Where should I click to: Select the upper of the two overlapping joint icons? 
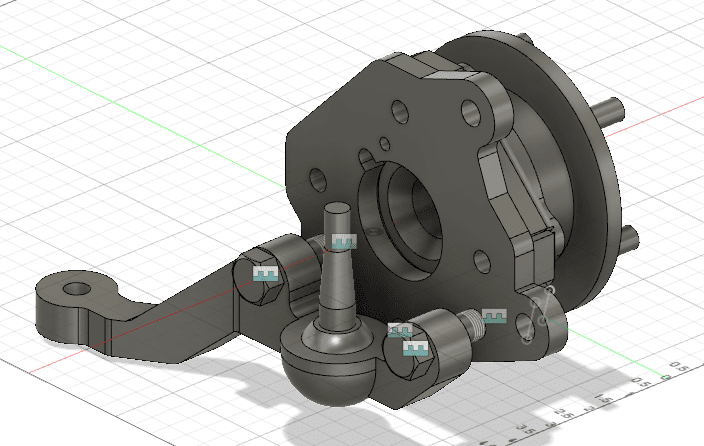(x=401, y=330)
